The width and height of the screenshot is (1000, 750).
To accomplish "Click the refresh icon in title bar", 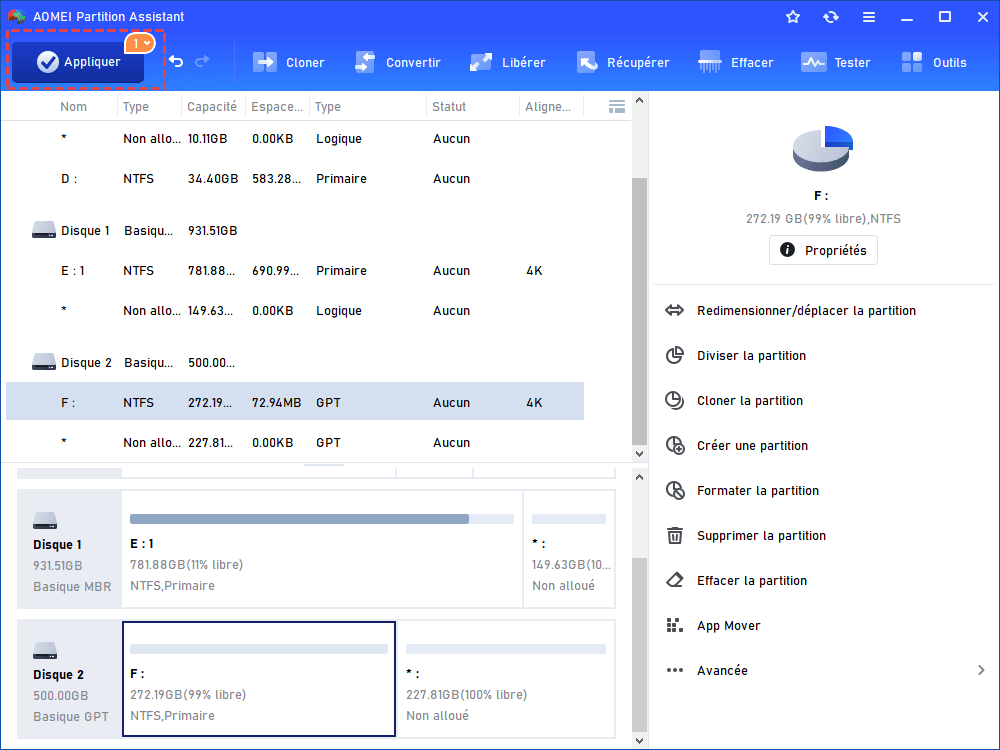I will (x=830, y=17).
